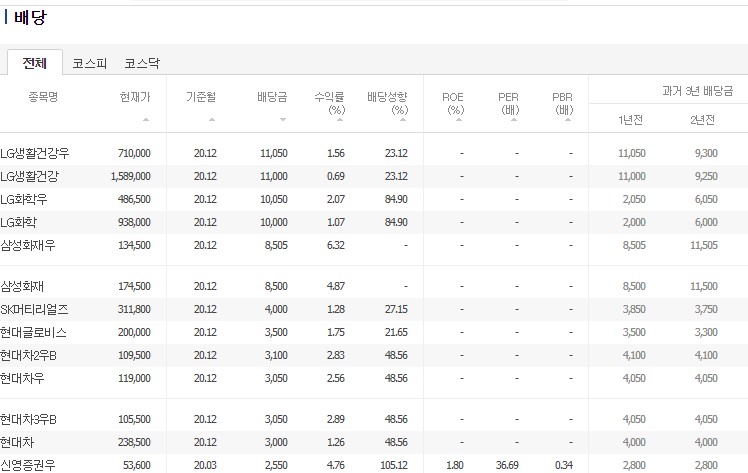Click the PBR (배) column header text
Screen dimensions: 748x473
[562, 103]
